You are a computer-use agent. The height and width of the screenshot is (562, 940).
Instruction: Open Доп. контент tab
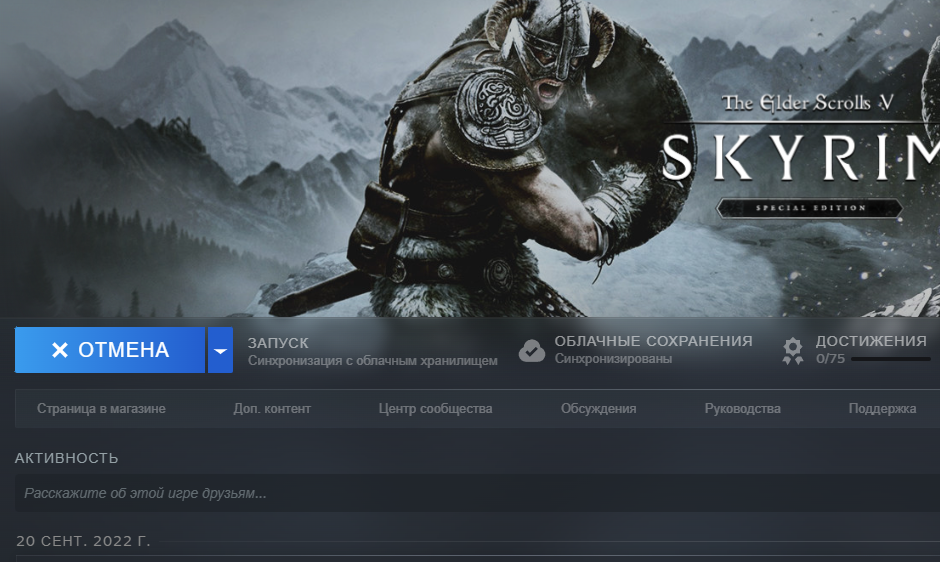272,408
